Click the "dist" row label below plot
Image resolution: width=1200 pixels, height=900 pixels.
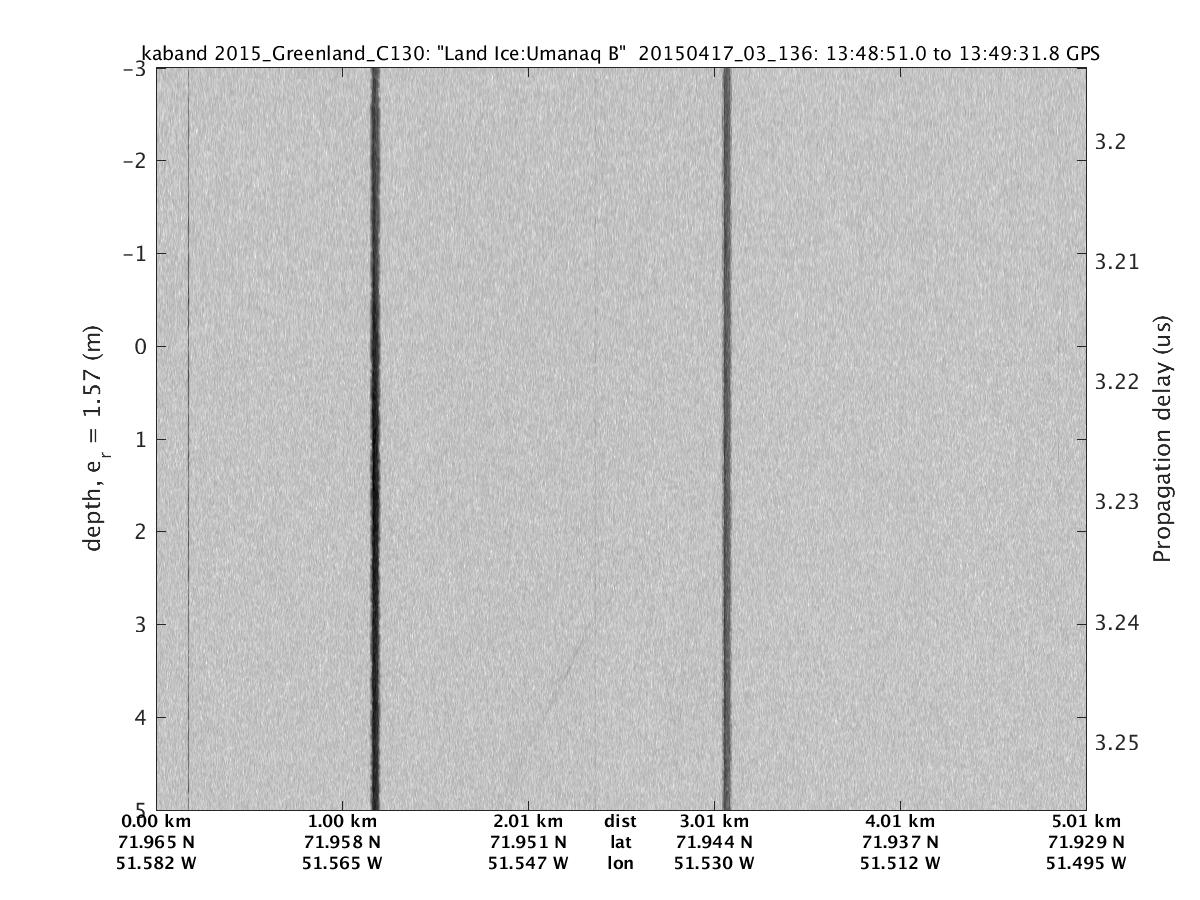620,822
